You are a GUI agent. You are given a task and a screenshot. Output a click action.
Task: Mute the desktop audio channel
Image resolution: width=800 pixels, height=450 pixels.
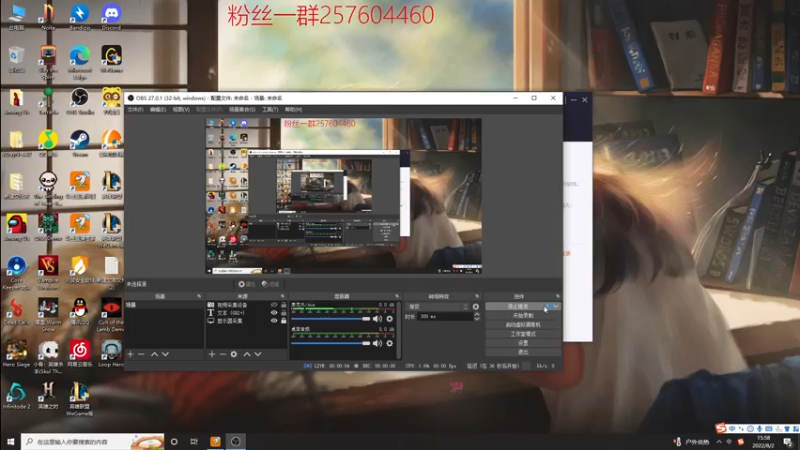coord(377,343)
